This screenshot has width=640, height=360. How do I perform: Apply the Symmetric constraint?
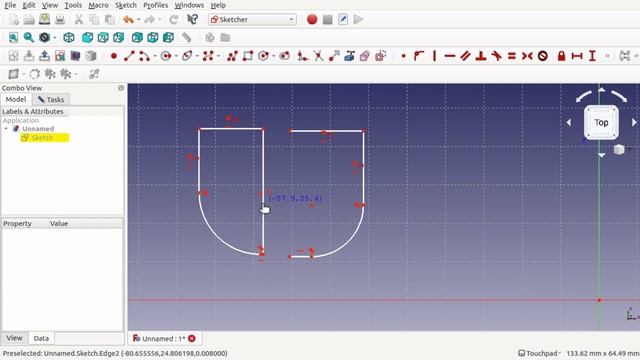click(x=527, y=56)
